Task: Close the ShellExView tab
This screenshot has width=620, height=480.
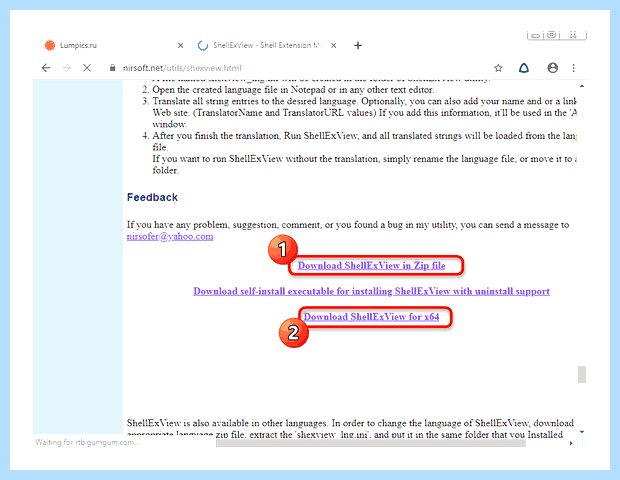Action: 334,45
